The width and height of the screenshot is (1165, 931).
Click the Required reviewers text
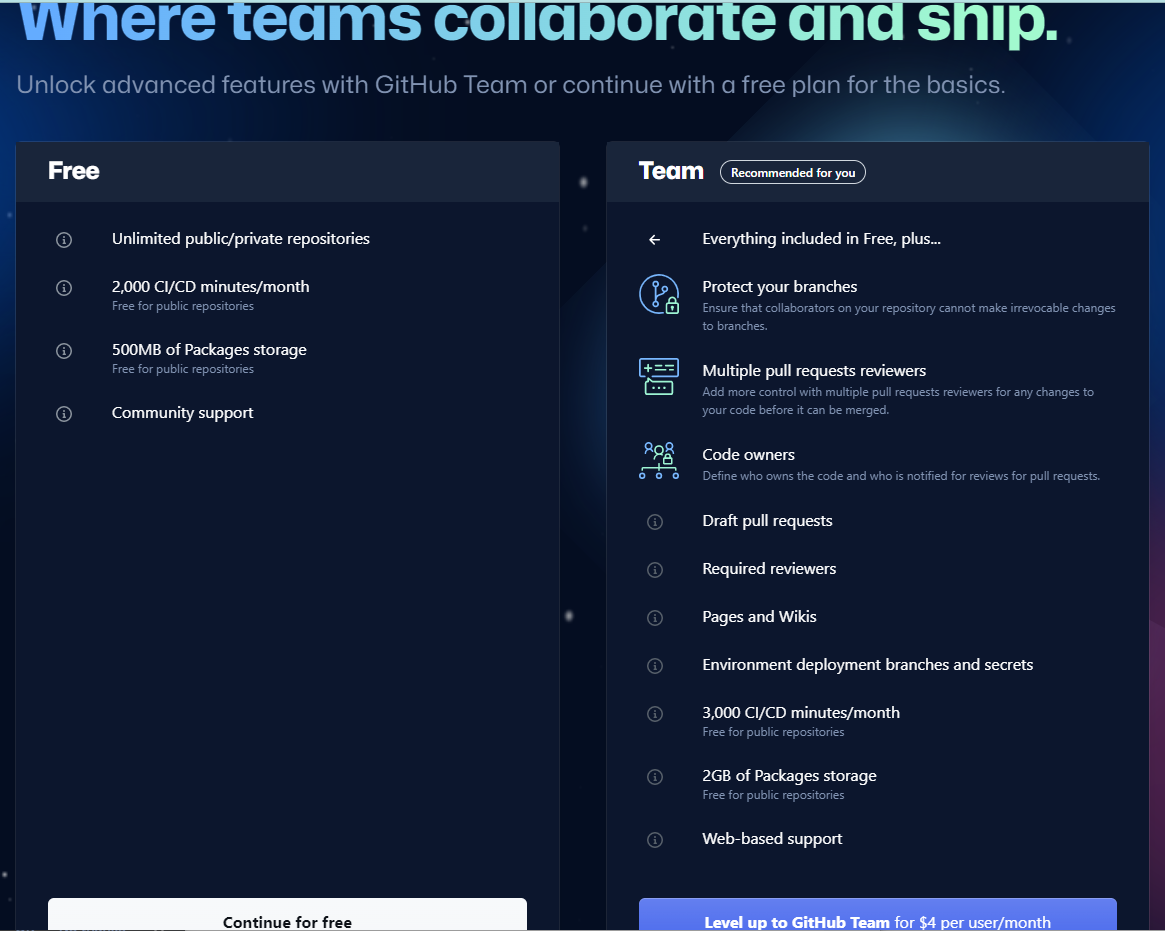769,569
